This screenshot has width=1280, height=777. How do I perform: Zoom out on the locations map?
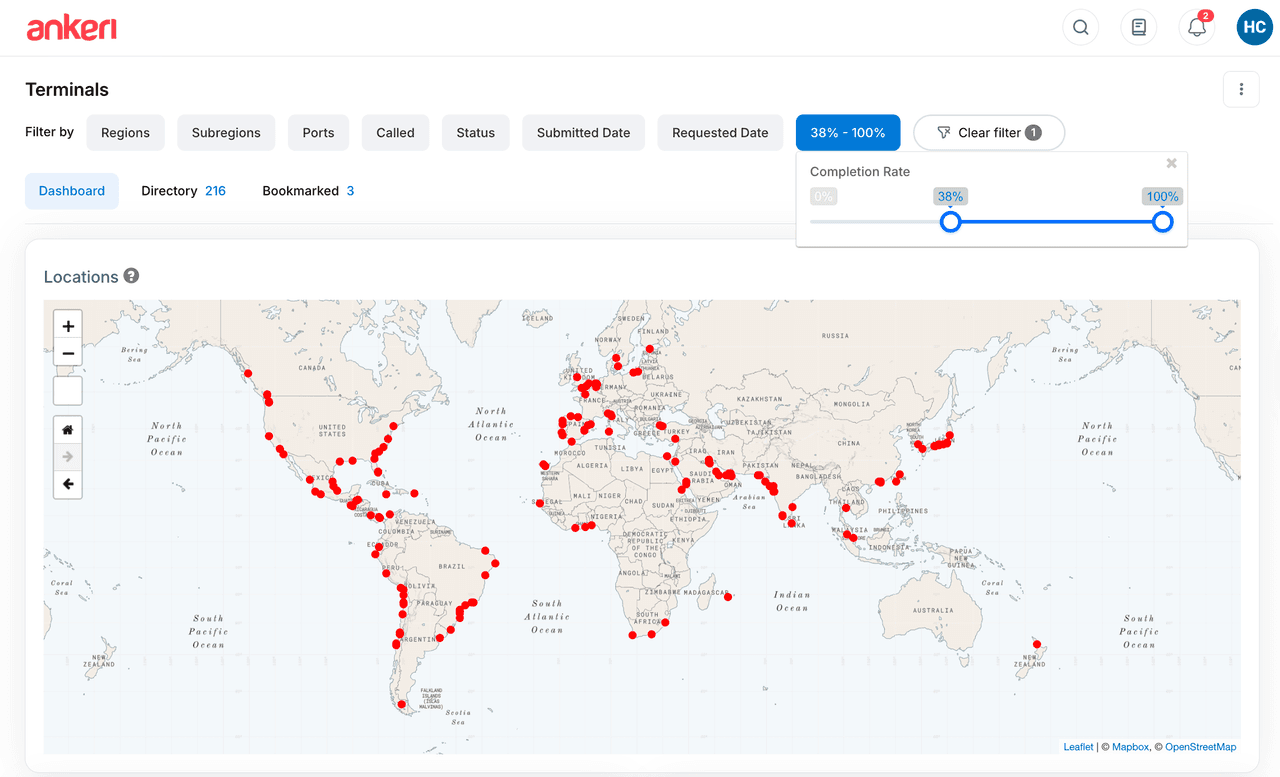(x=68, y=353)
